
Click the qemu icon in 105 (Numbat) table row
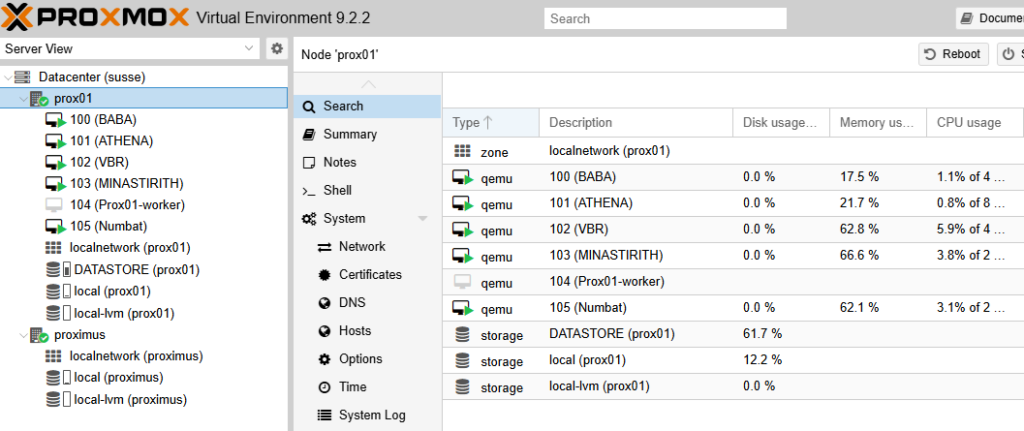click(463, 308)
